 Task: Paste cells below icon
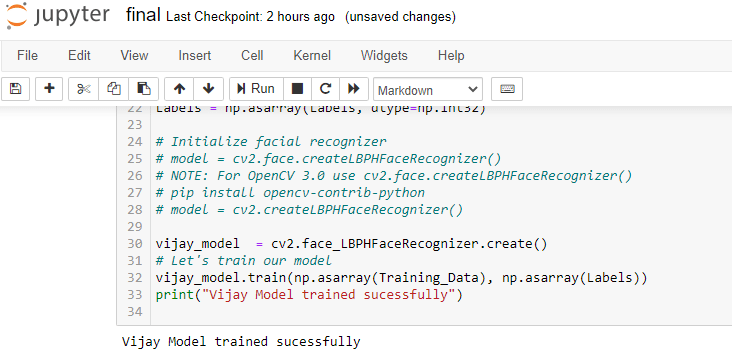[143, 89]
